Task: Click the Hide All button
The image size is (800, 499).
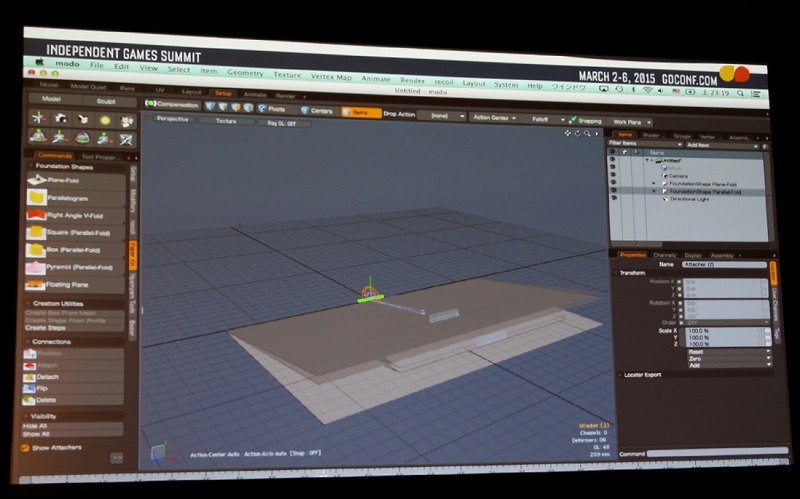Action: (72, 426)
